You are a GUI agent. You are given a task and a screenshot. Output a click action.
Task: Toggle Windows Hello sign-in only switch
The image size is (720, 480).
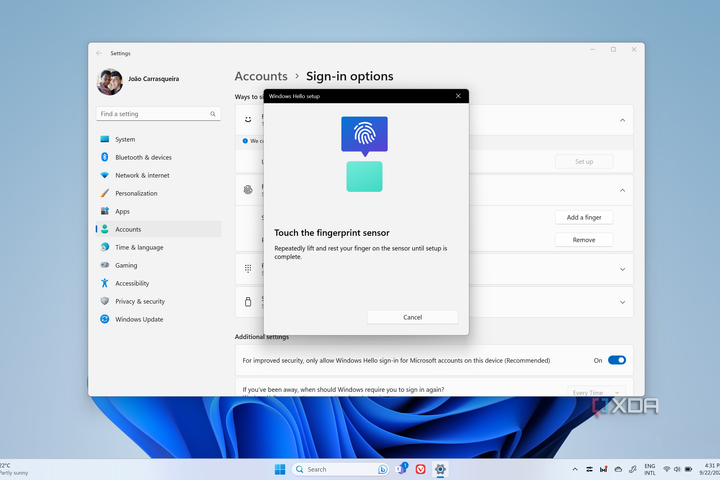point(617,360)
